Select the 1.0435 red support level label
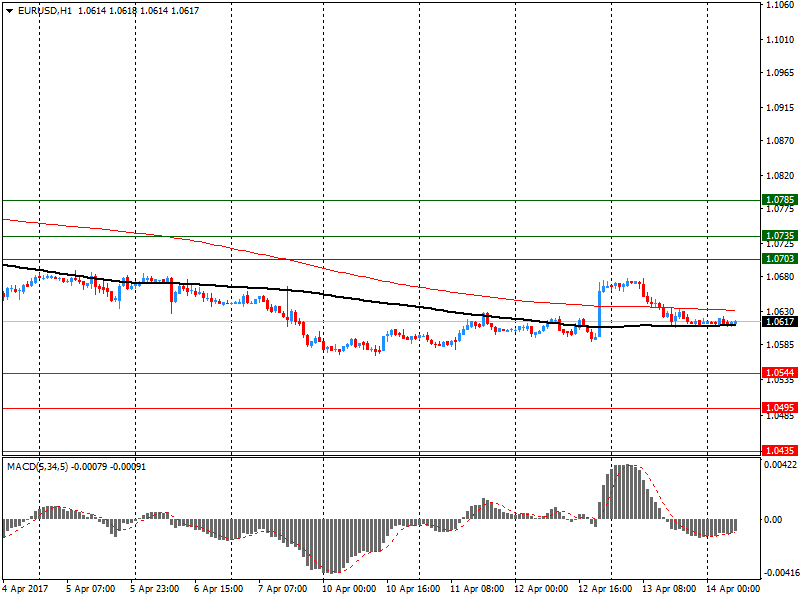This screenshot has width=800, height=600. click(780, 451)
